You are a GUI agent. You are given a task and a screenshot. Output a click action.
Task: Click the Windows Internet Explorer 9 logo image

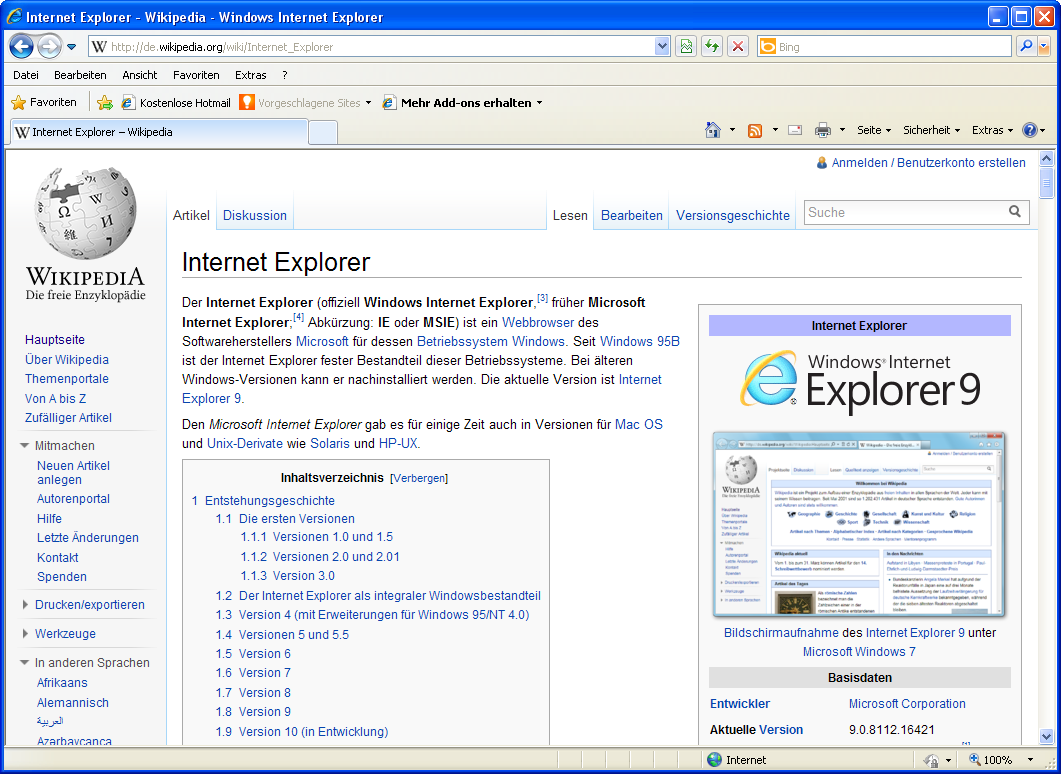pyautogui.click(x=859, y=381)
